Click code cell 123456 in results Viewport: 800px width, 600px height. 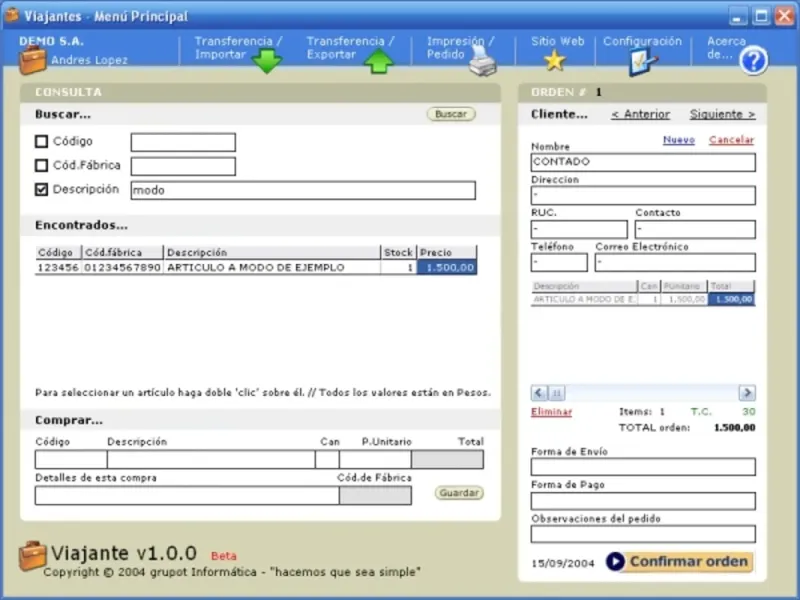coord(58,267)
